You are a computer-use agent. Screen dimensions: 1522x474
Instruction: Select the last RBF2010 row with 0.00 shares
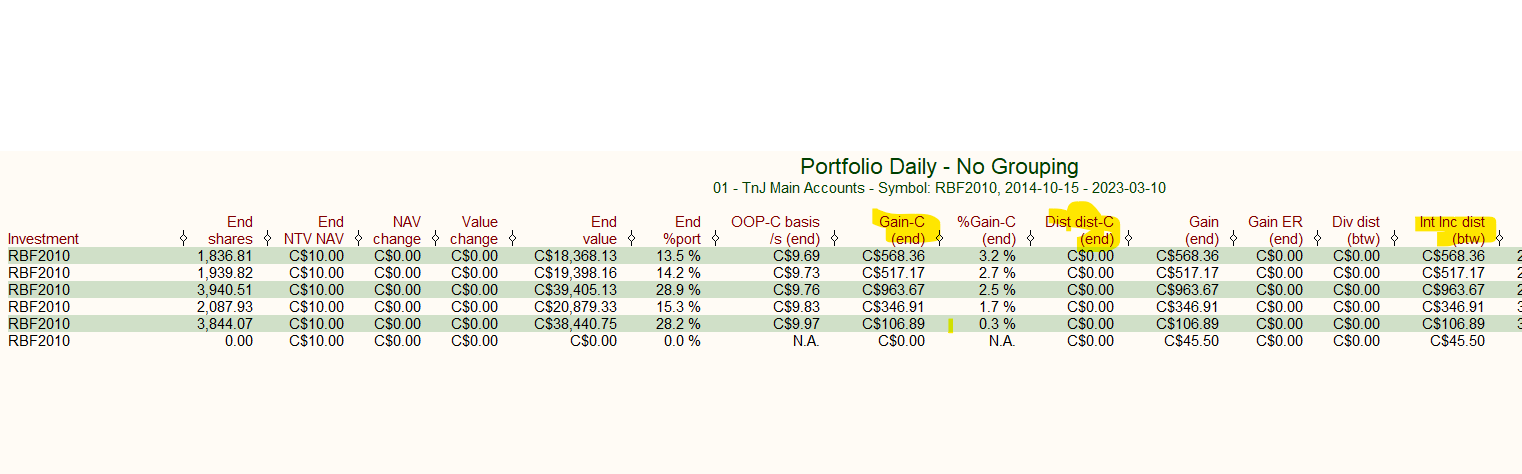tap(760, 341)
